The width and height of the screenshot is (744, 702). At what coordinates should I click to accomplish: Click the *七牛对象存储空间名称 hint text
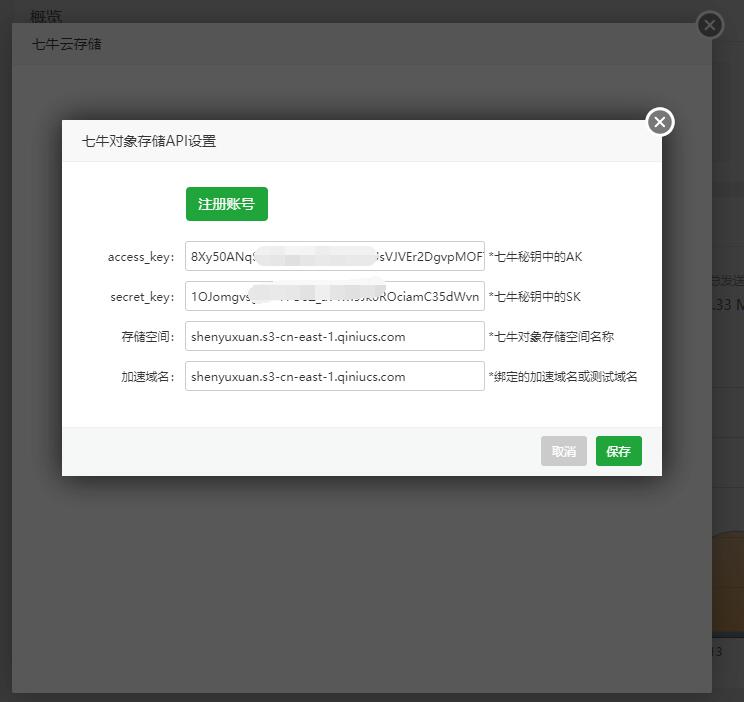click(551, 337)
